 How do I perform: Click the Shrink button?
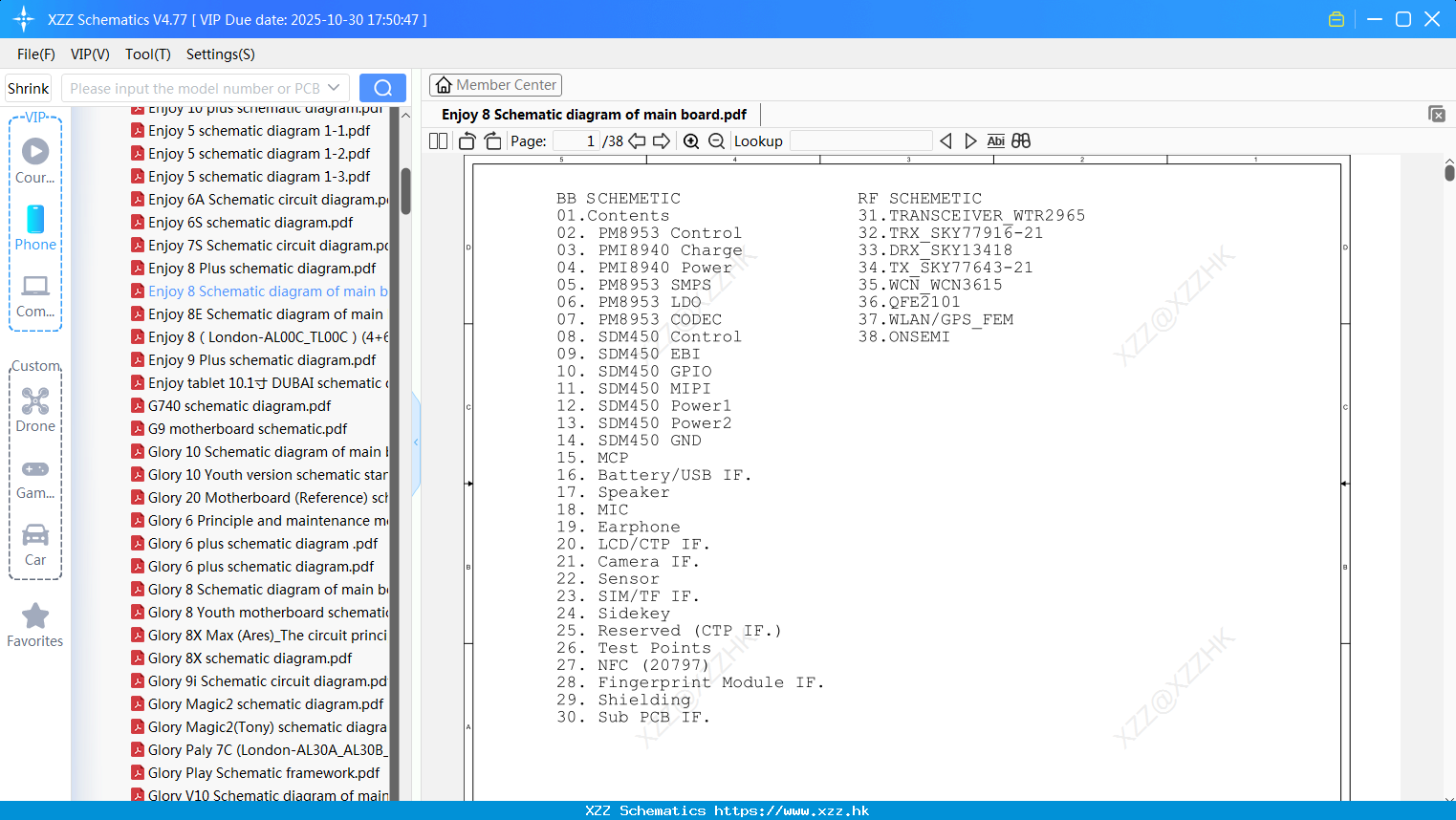tap(29, 88)
